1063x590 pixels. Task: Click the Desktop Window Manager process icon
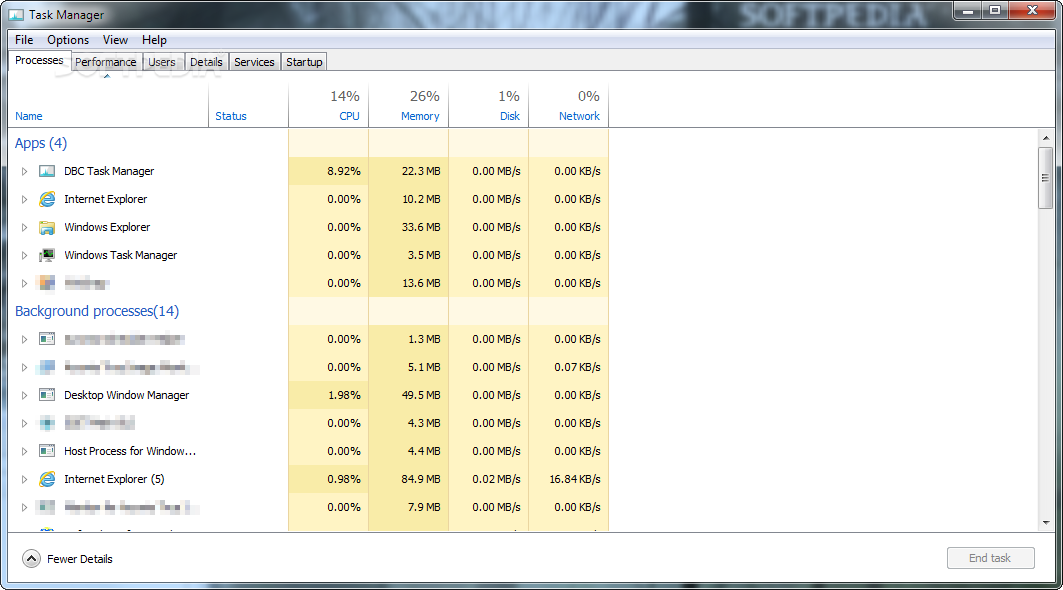tap(47, 395)
